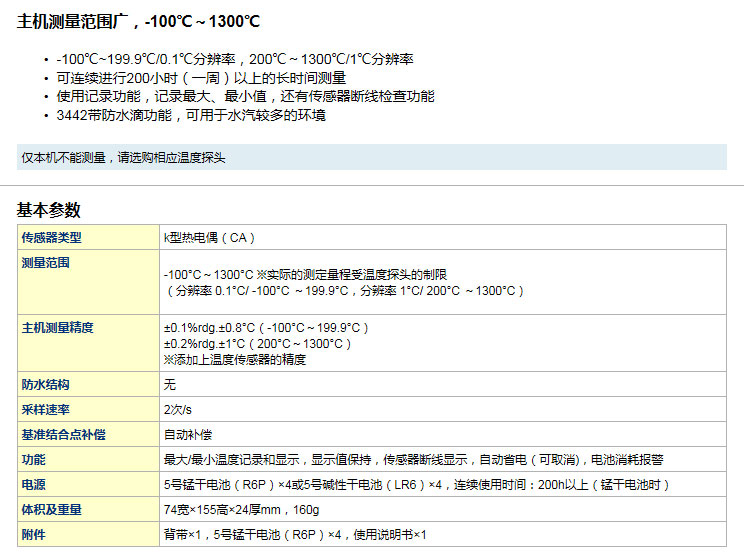744x556 pixels.
Task: Click the 自动补偿 value cell
Action: (x=186, y=435)
